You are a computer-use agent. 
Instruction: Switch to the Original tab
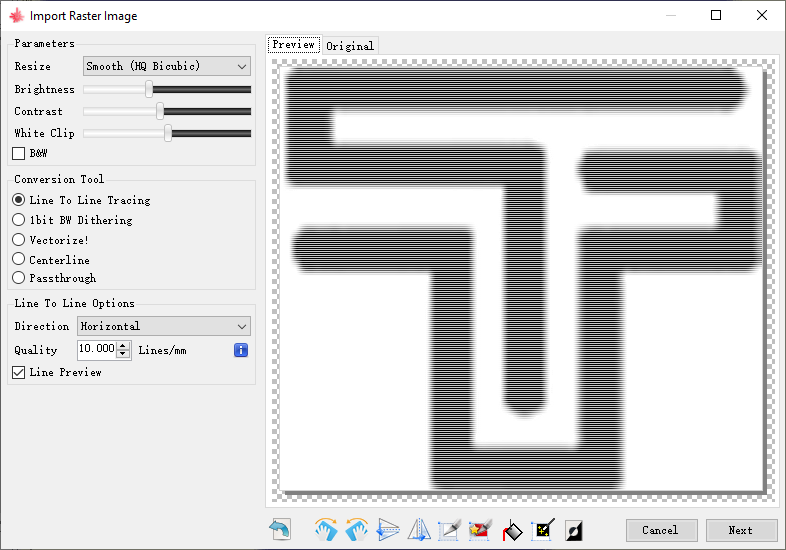point(350,46)
